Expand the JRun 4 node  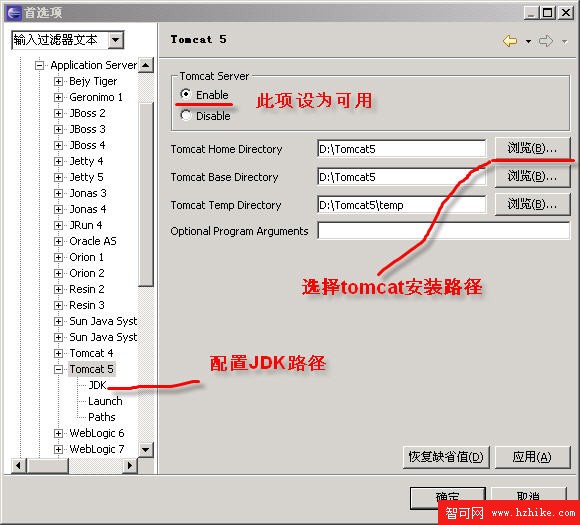pyautogui.click(x=58, y=225)
